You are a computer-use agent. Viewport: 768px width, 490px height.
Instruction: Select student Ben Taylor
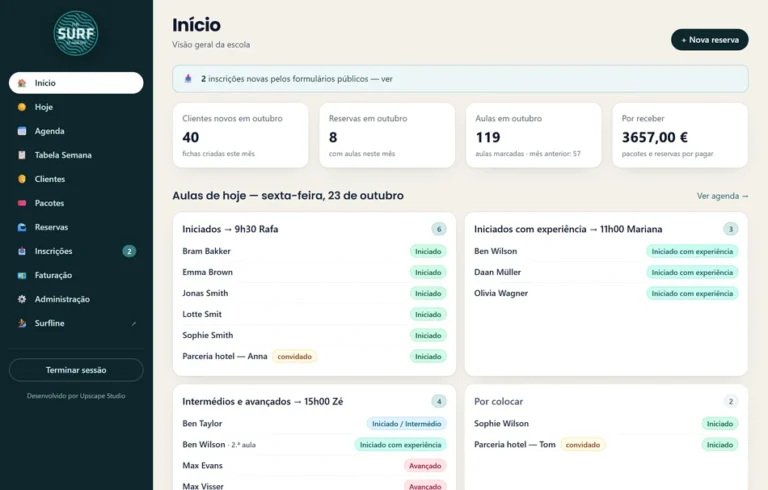[x=202, y=423]
